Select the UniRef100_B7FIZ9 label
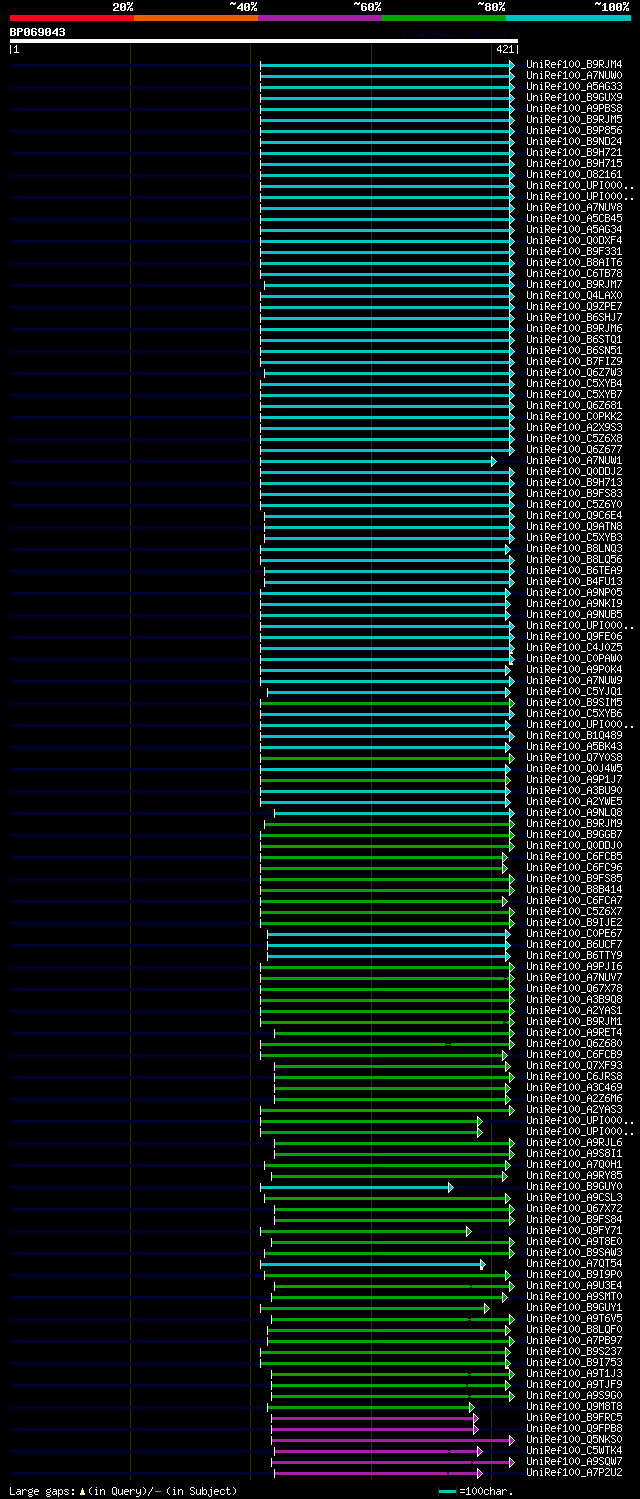640x1499 pixels. coord(574,361)
